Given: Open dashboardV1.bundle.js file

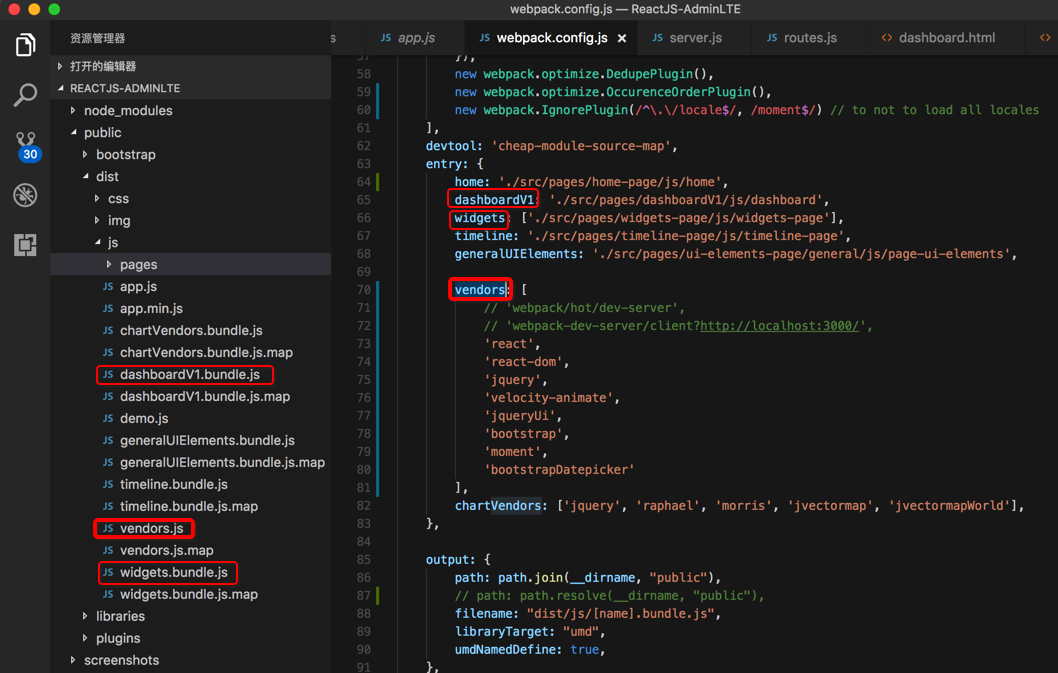Looking at the screenshot, I should (189, 374).
